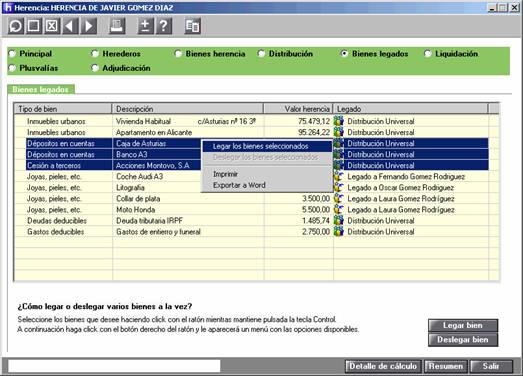Viewport: 523px width, 376px height.
Task: Click the legacy icon in the Gastos de entierro row
Action: (x=339, y=232)
